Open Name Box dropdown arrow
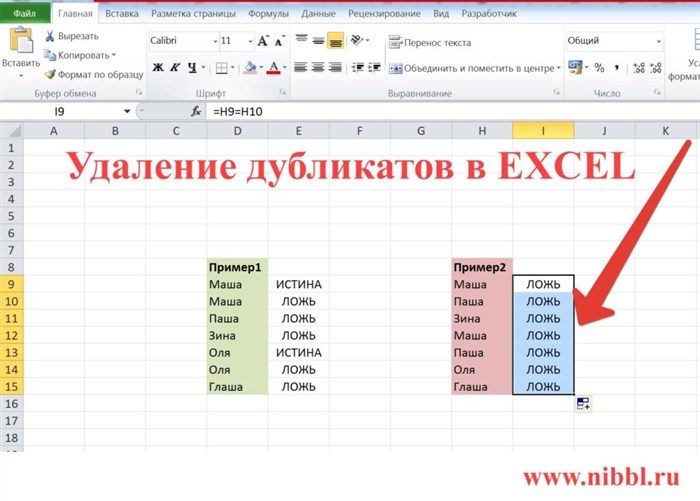Screen dimensions: 700x501 [x=127, y=112]
